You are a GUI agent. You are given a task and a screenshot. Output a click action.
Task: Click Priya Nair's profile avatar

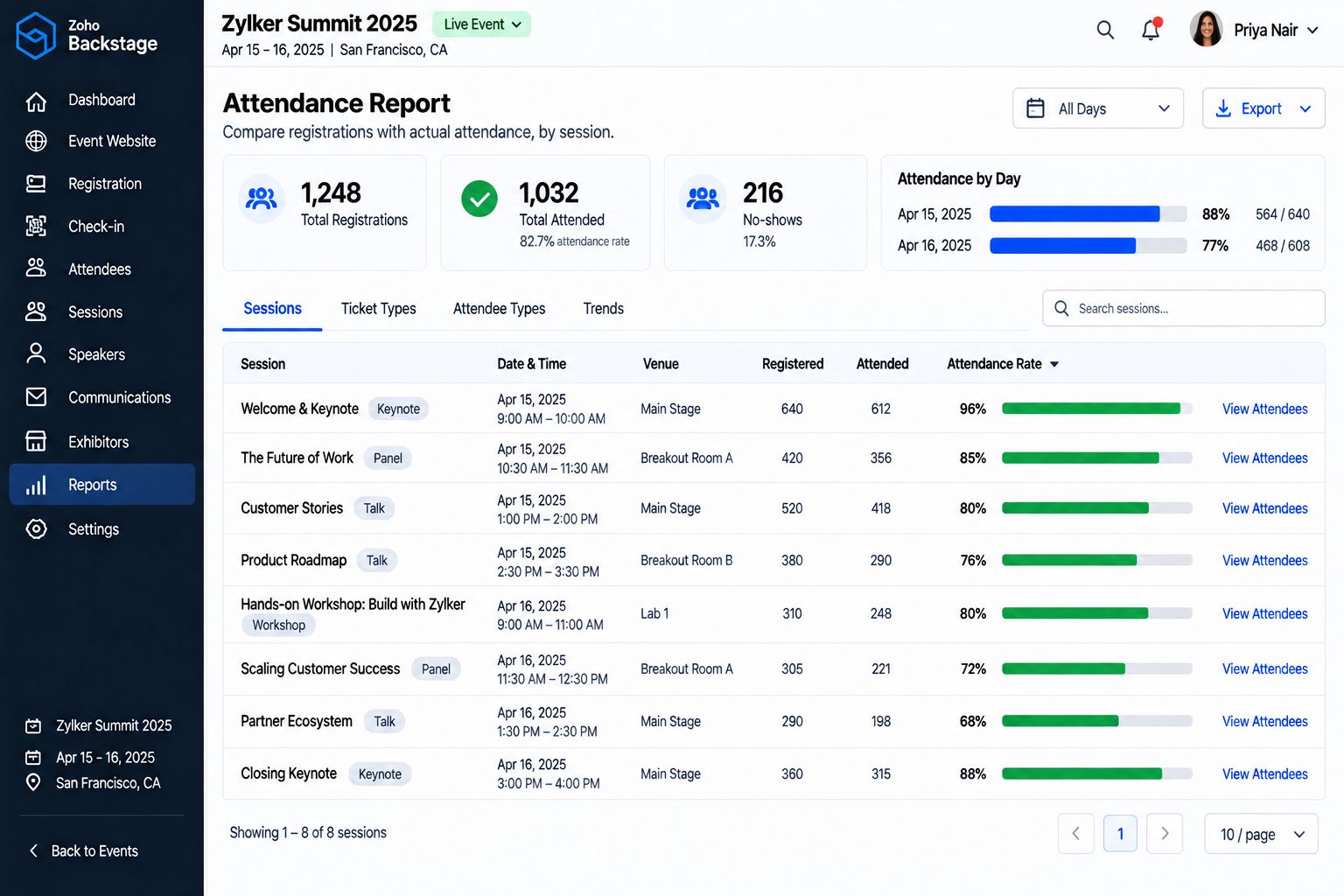[x=1207, y=29]
